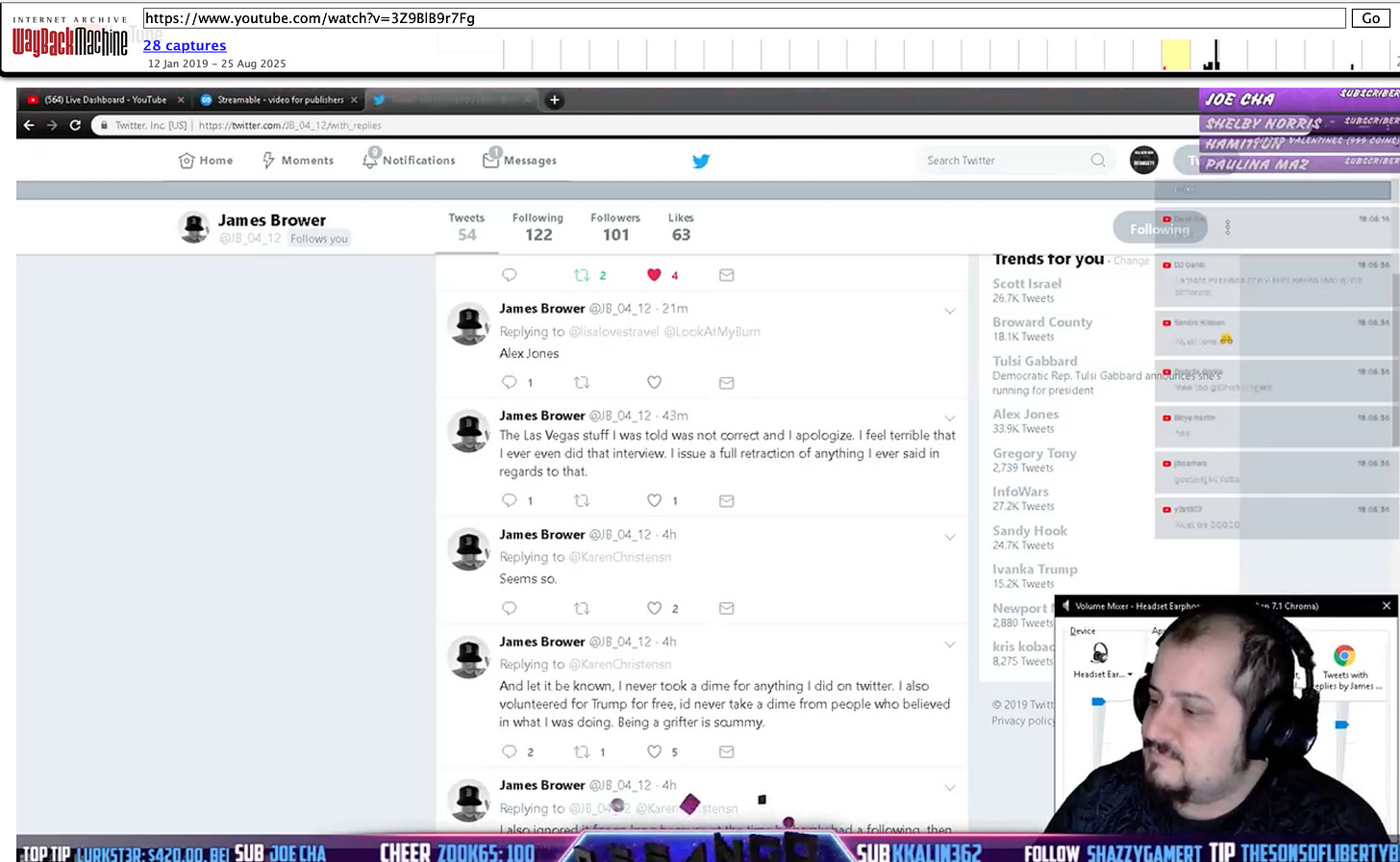Click the reply icon on the topmost tweet row
Screen dimensions: 1400x862
(510, 275)
